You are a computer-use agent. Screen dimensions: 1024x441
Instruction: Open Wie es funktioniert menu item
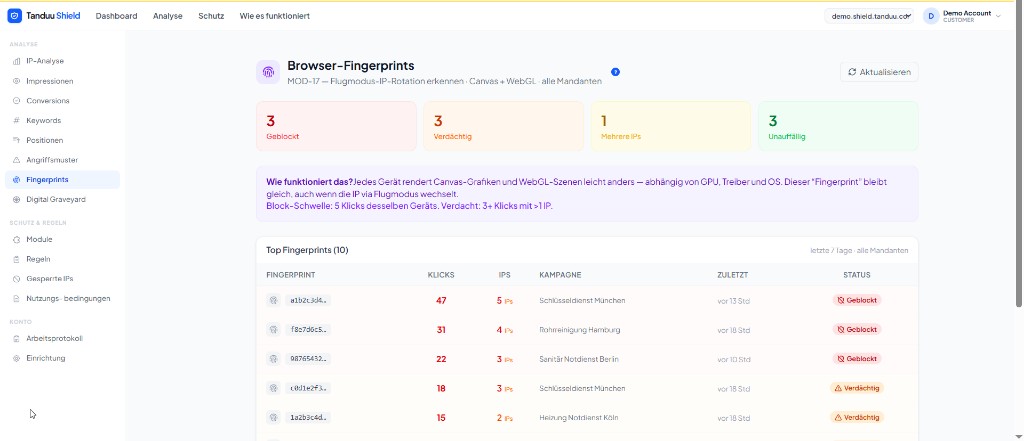point(274,16)
